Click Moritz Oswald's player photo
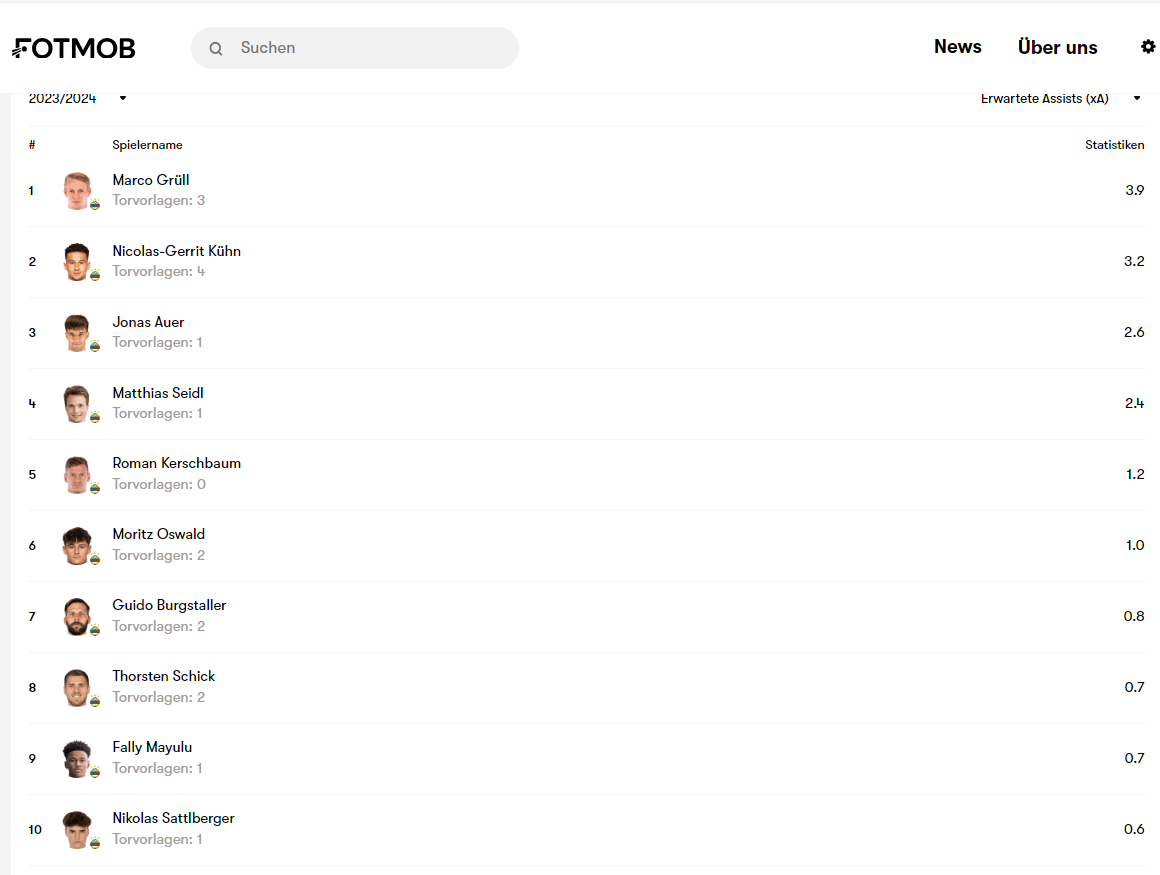This screenshot has width=1160, height=875. [x=77, y=546]
